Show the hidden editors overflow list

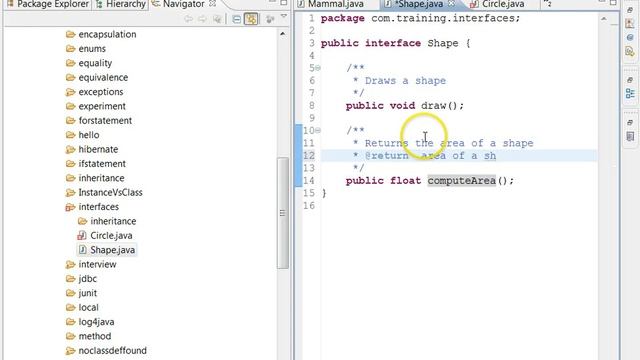click(548, 4)
